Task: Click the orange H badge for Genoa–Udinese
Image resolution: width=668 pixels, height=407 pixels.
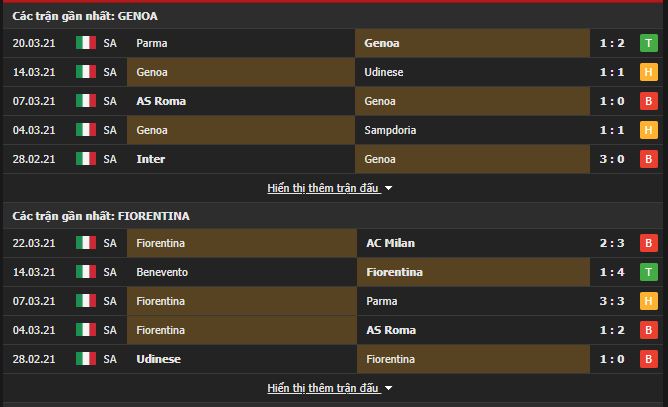Action: 648,72
